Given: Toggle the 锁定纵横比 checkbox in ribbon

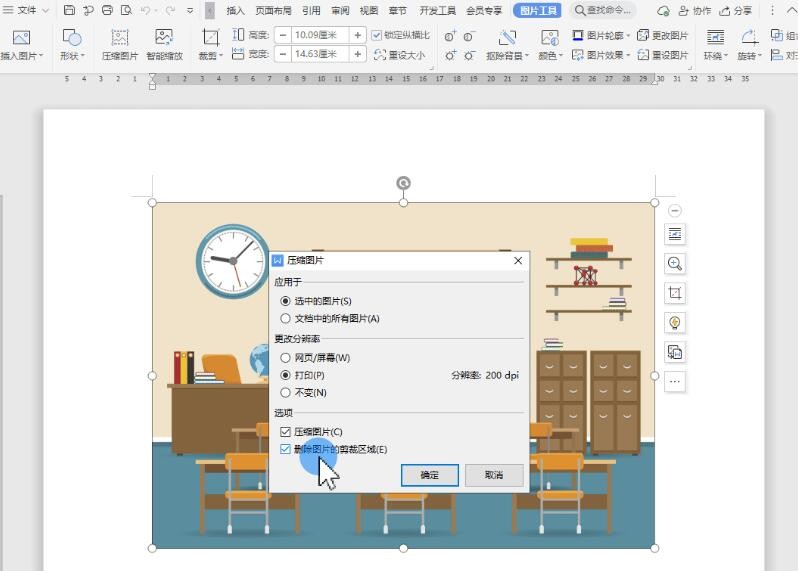Looking at the screenshot, I should [x=377, y=35].
